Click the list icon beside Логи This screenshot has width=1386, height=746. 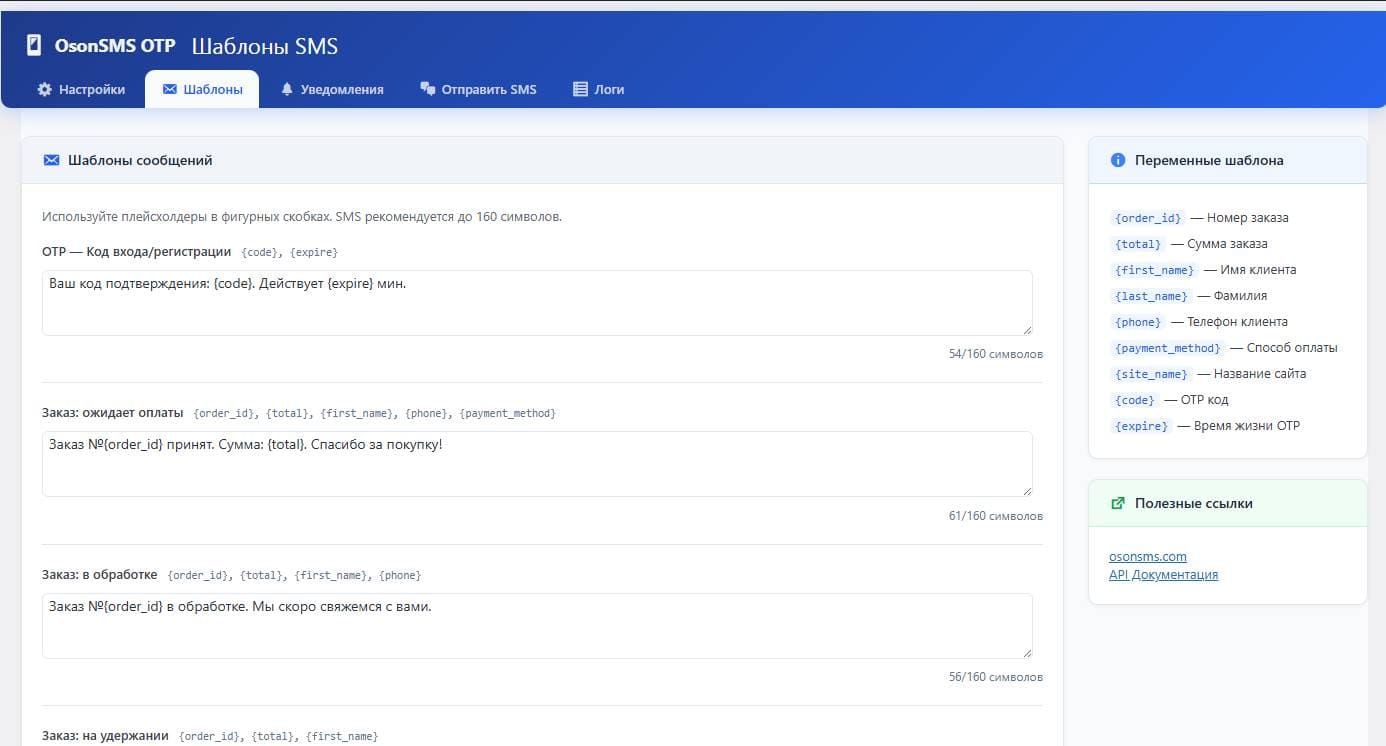pyautogui.click(x=580, y=89)
